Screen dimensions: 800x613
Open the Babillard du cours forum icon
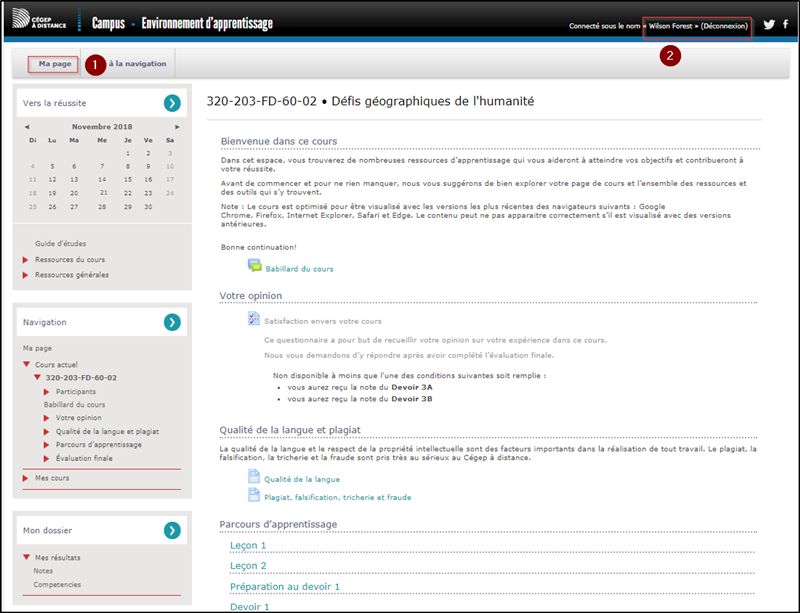254,266
